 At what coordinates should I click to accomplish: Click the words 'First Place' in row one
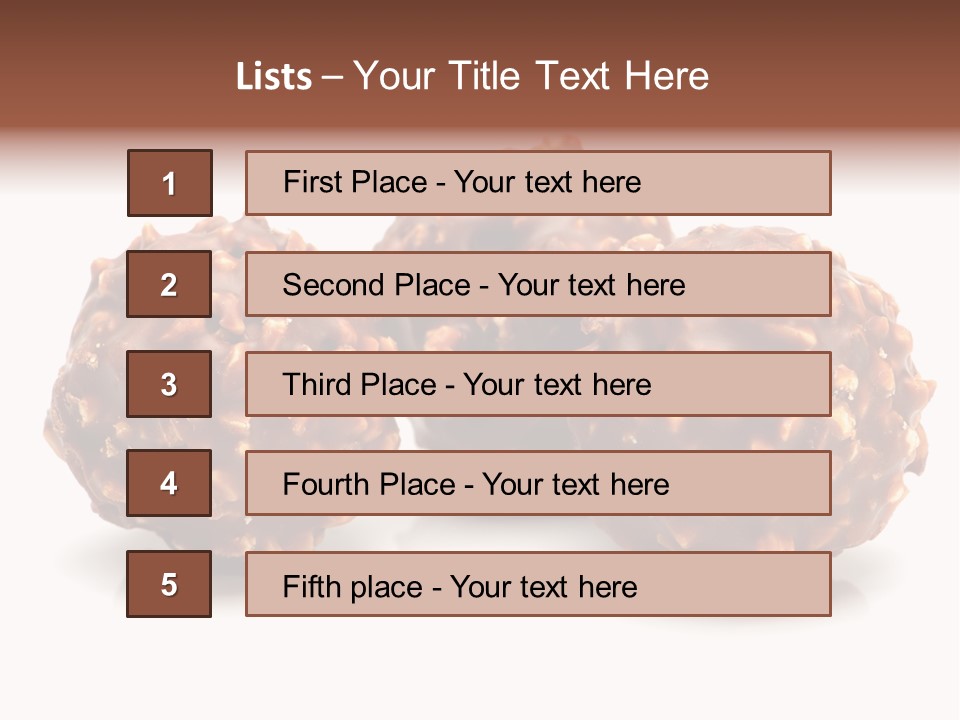click(x=355, y=182)
